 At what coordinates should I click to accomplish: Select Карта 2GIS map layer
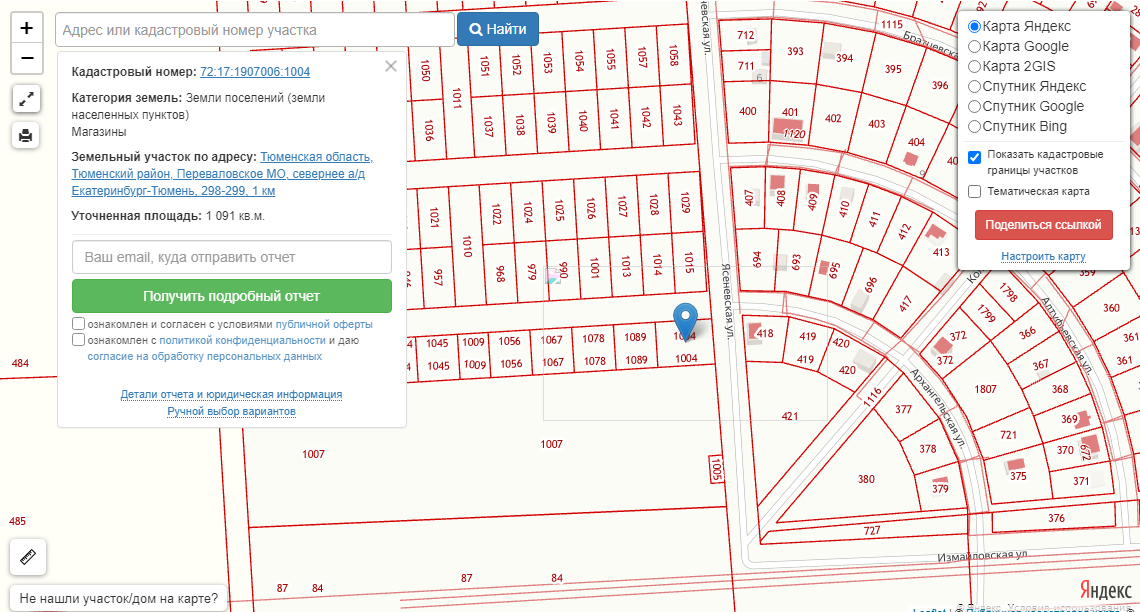click(x=974, y=67)
